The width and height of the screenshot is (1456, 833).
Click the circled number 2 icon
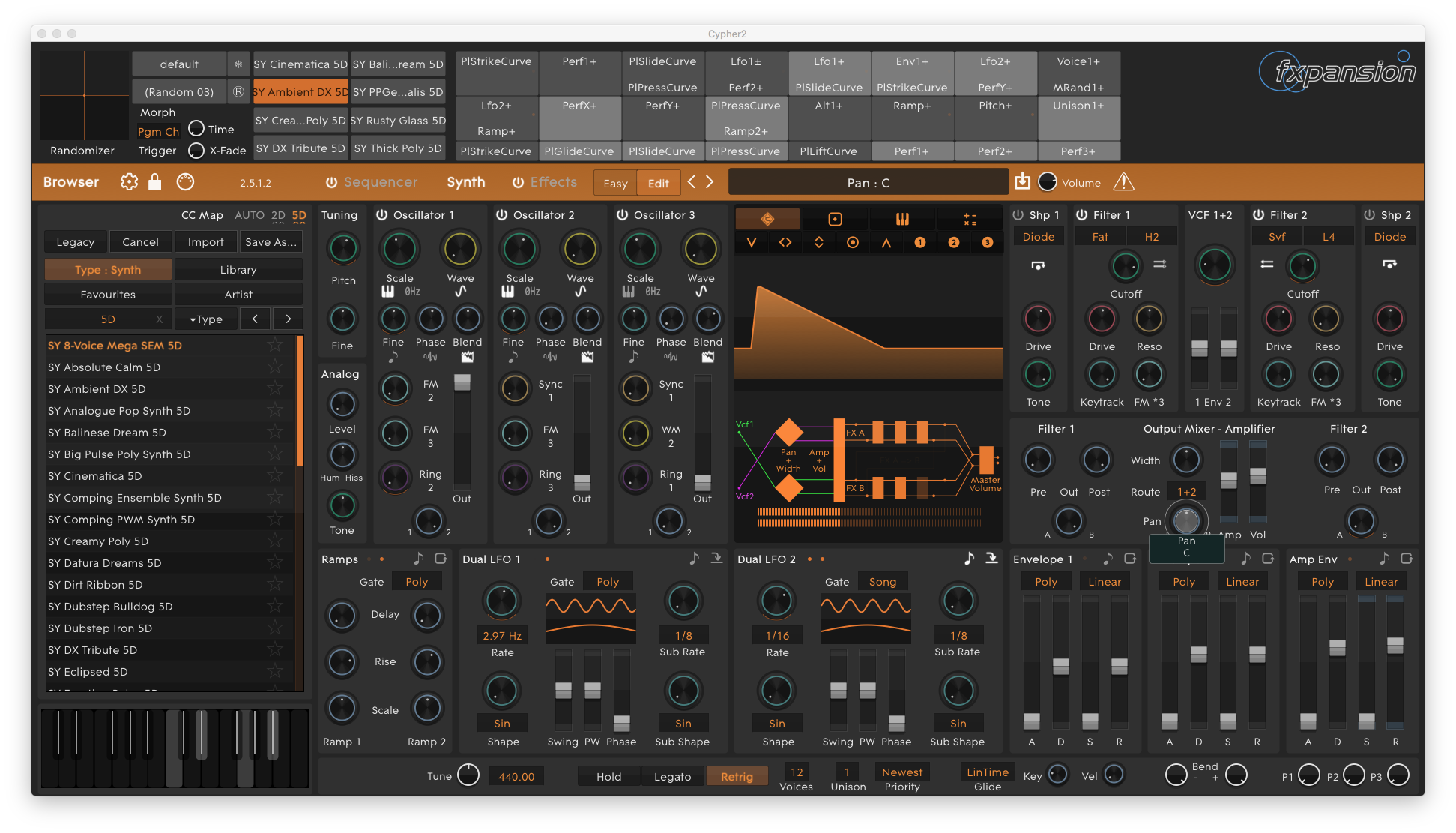click(954, 242)
